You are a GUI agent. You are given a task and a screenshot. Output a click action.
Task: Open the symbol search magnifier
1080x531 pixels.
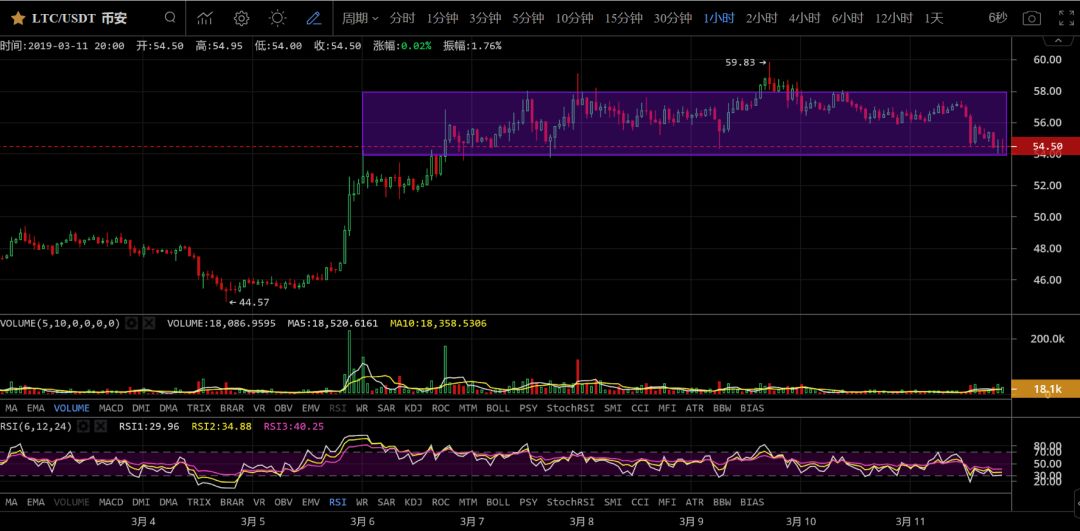[170, 18]
